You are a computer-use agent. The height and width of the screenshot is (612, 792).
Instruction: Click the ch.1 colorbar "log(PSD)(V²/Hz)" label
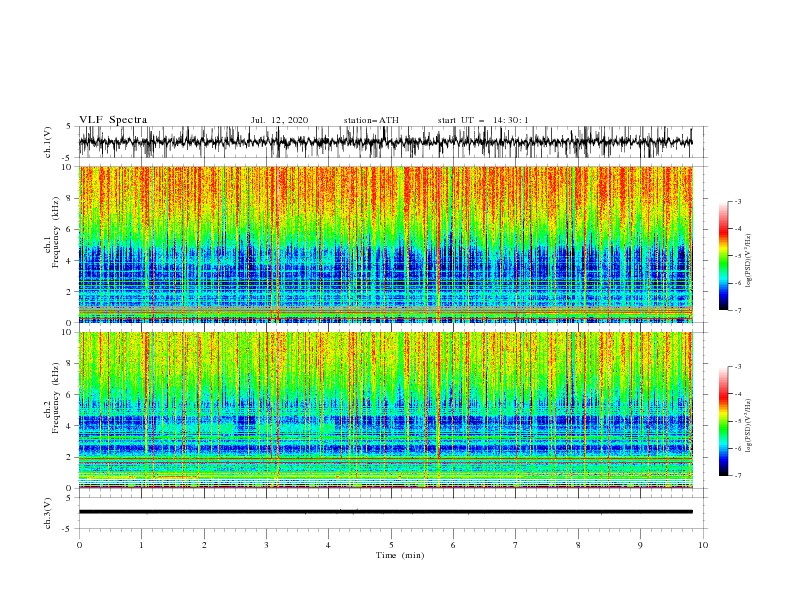pos(749,261)
